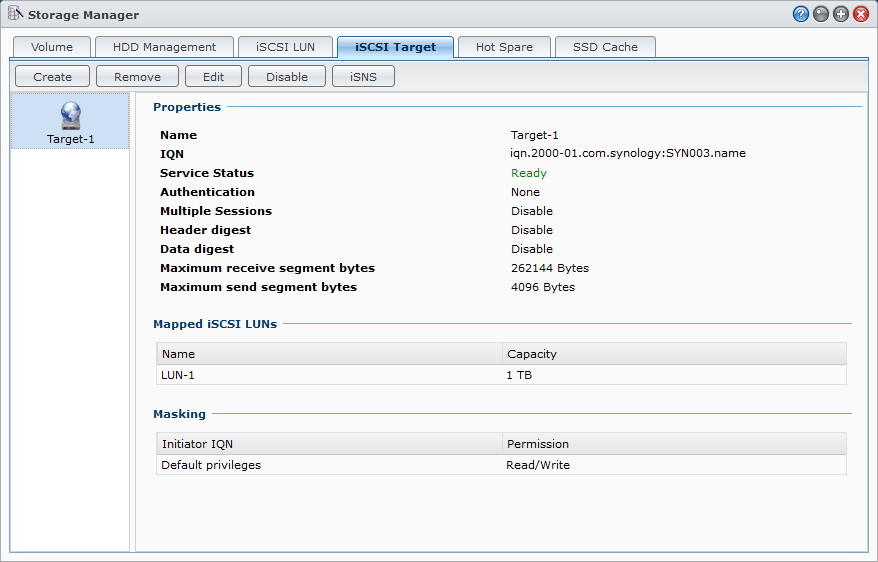The width and height of the screenshot is (878, 562).
Task: Open the iSNS settings button
Action: [x=363, y=77]
